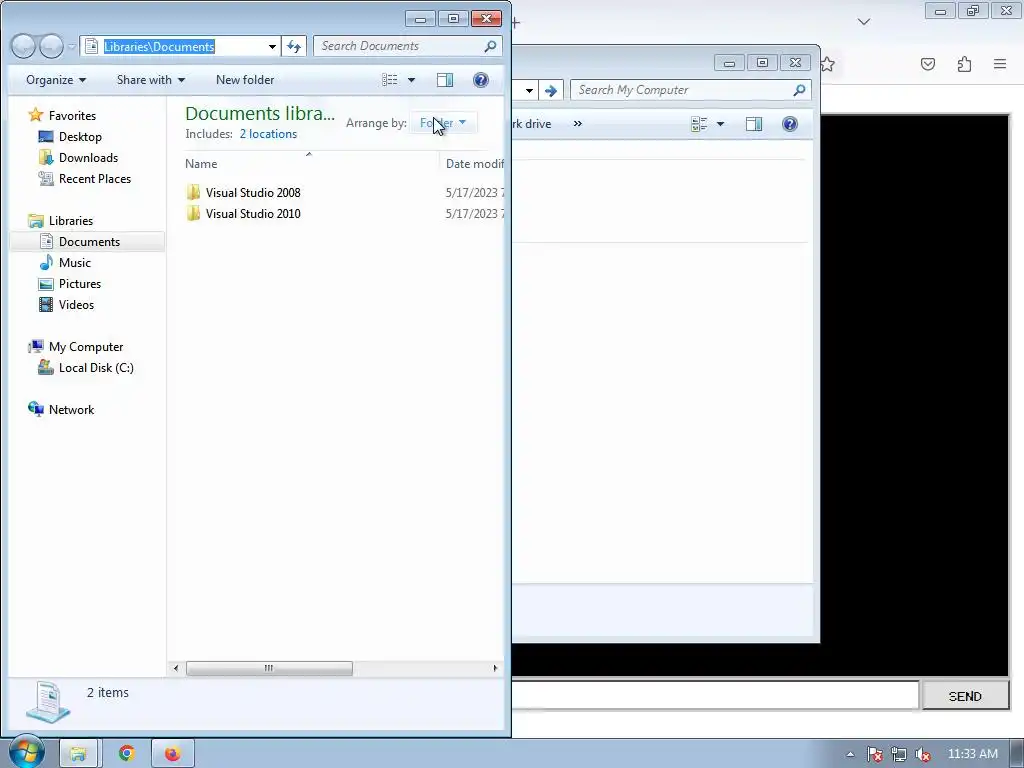1024x768 pixels.
Task: Click Favorites in the navigation pane
Action: (x=72, y=116)
